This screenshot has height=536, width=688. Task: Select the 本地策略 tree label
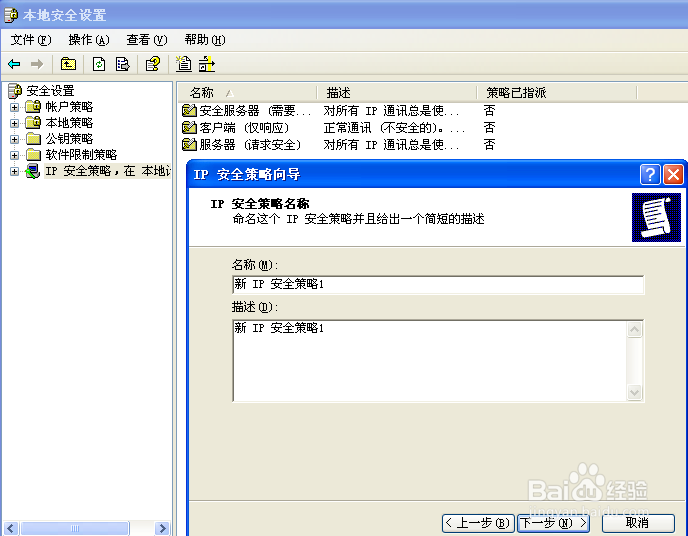click(x=69, y=122)
